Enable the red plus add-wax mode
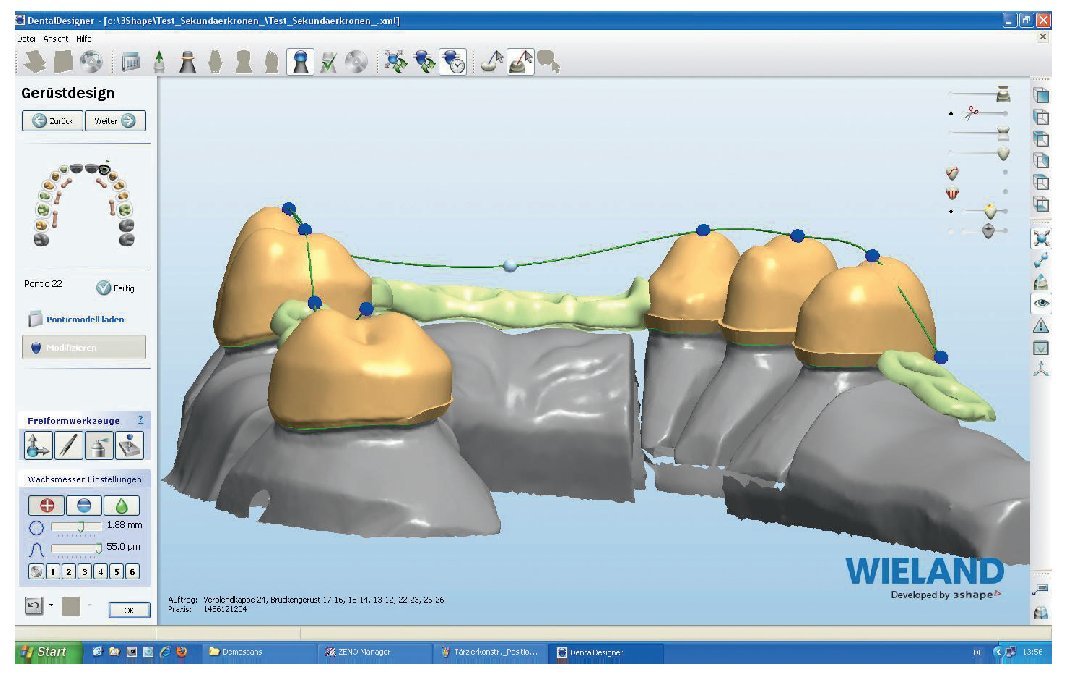 pyautogui.click(x=48, y=504)
